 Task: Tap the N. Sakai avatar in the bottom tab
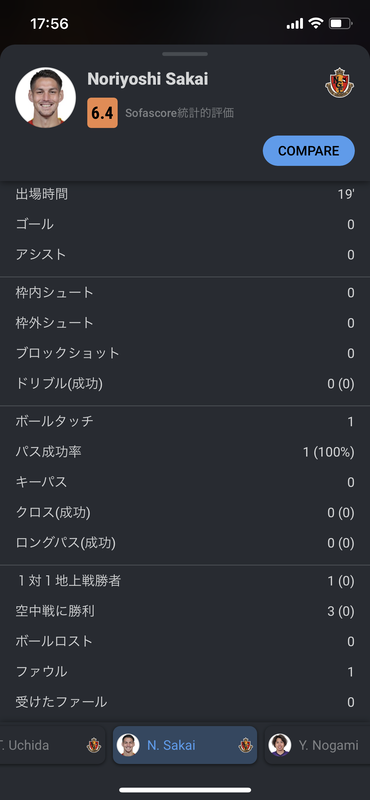(x=128, y=745)
